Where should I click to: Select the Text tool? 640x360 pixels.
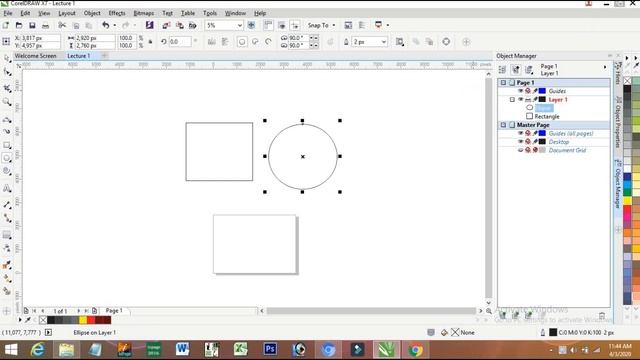(7, 189)
